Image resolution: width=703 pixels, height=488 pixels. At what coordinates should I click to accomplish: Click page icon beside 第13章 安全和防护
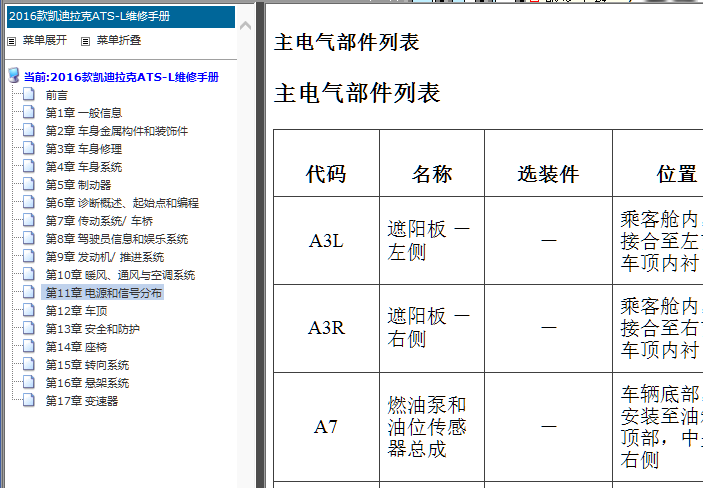(29, 327)
